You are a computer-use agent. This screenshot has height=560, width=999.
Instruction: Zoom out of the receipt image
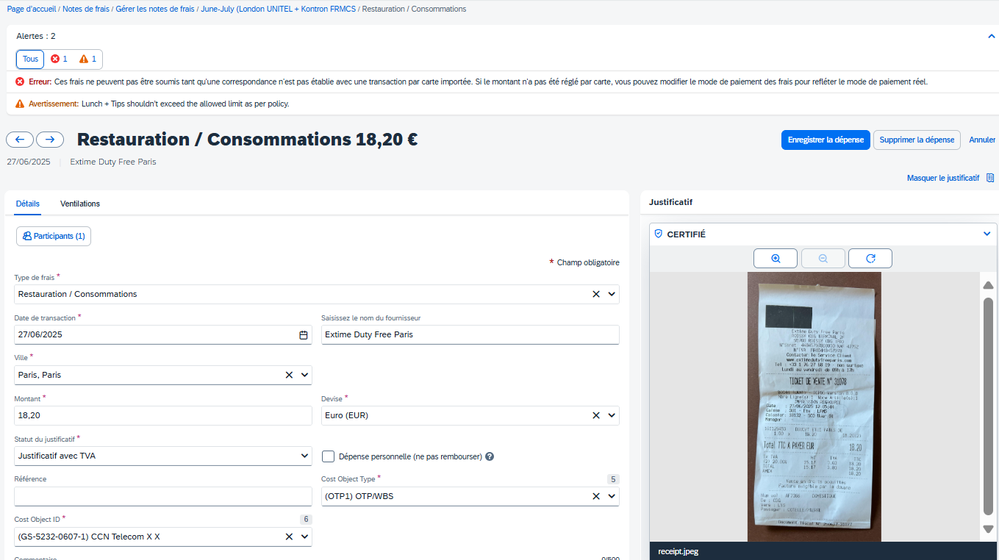pyautogui.click(x=823, y=258)
